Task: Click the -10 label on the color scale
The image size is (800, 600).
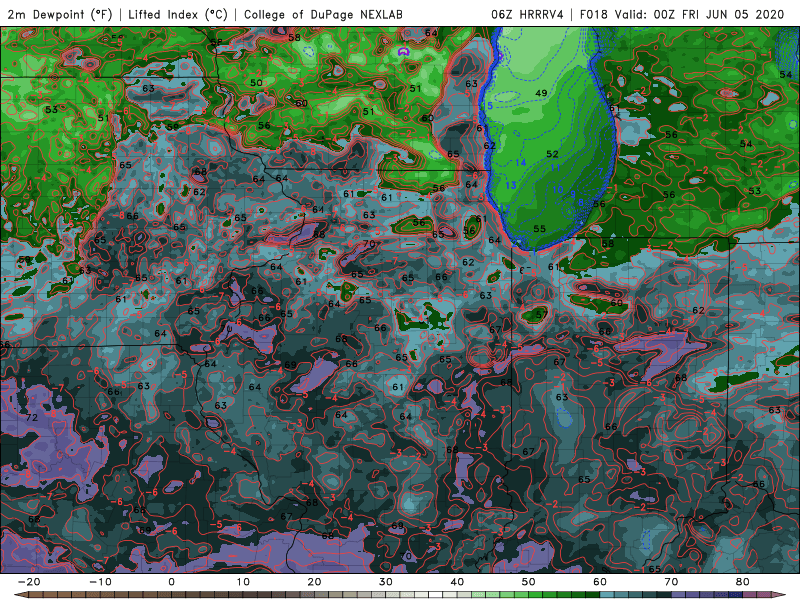Action: point(100,582)
